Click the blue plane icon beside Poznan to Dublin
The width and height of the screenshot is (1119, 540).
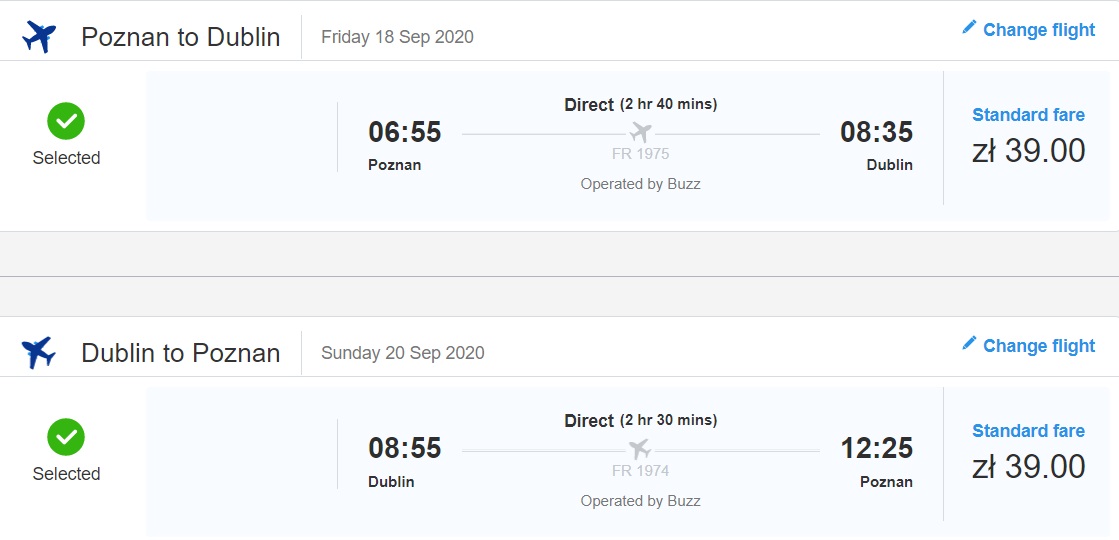pyautogui.click(x=39, y=36)
